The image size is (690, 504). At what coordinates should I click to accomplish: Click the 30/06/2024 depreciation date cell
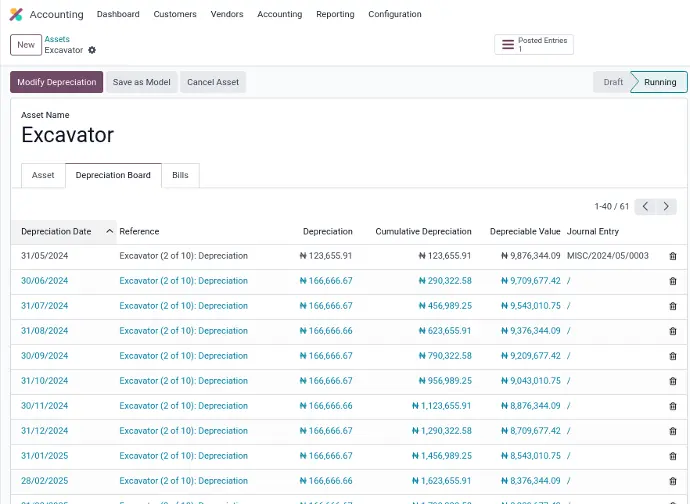(44, 281)
